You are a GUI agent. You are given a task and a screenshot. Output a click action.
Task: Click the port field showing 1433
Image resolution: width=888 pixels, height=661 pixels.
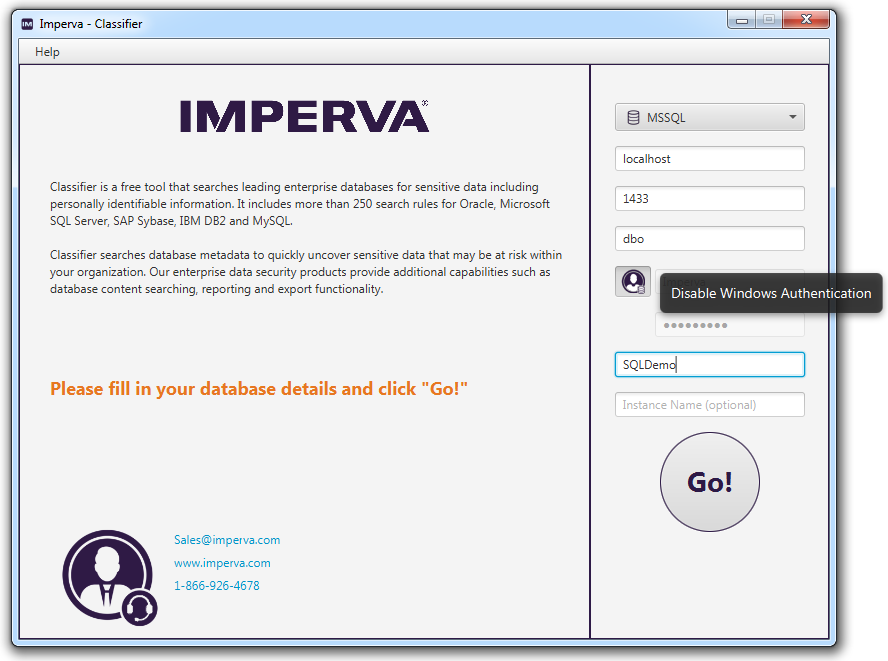tap(710, 199)
